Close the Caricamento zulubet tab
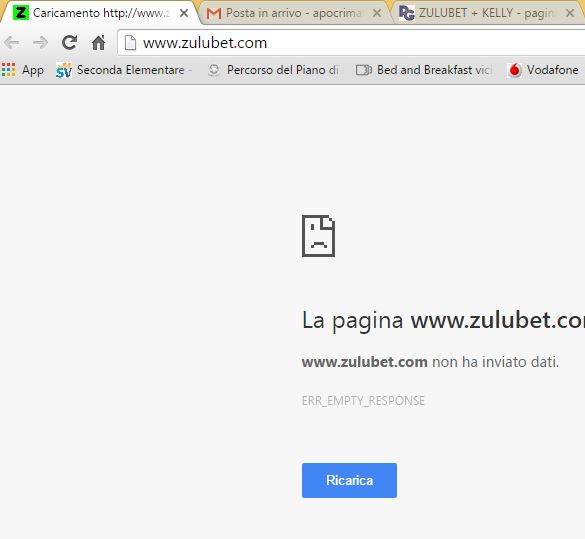The image size is (585, 539). click(184, 13)
